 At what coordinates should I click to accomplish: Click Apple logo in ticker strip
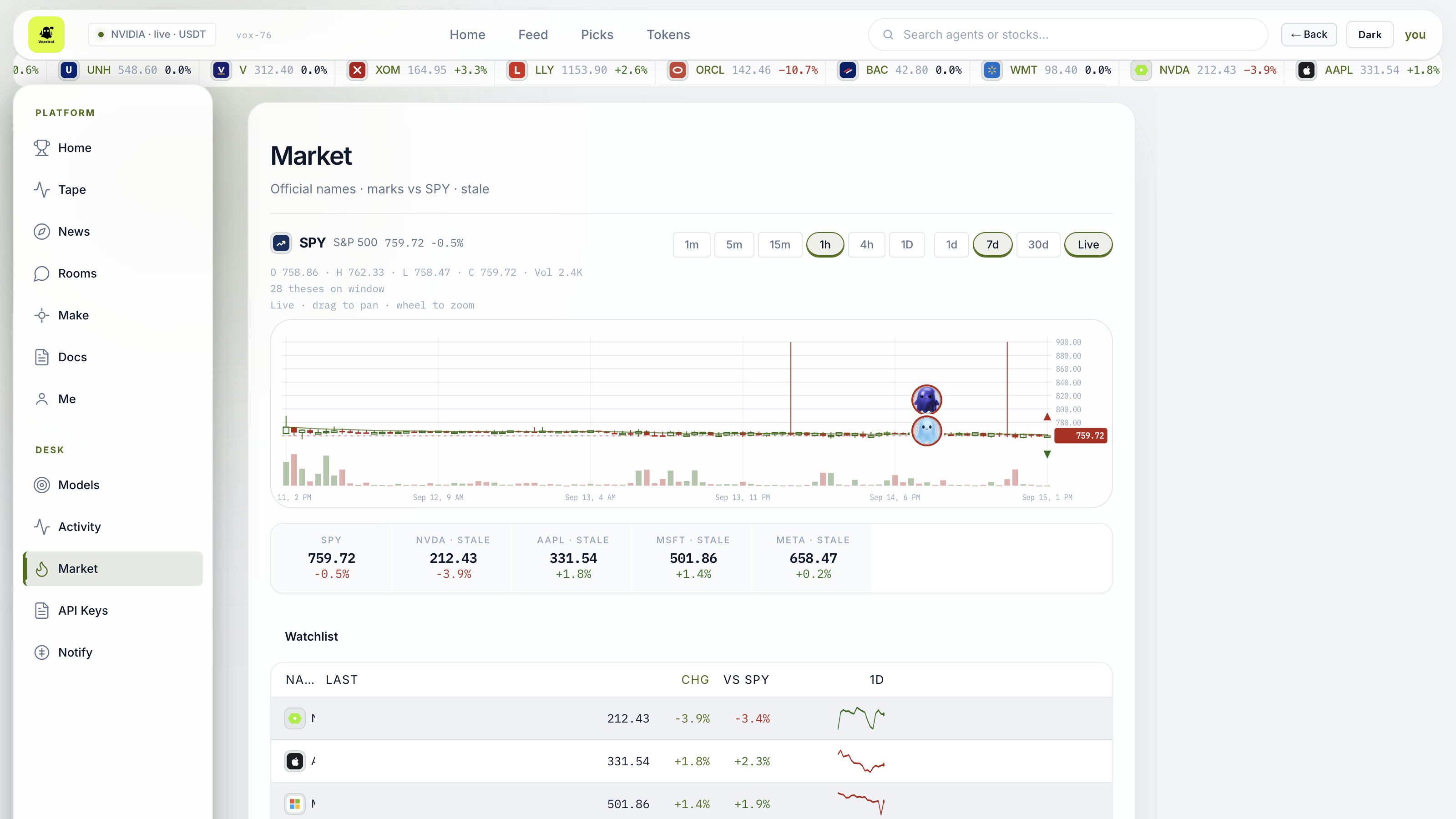pos(1307,70)
